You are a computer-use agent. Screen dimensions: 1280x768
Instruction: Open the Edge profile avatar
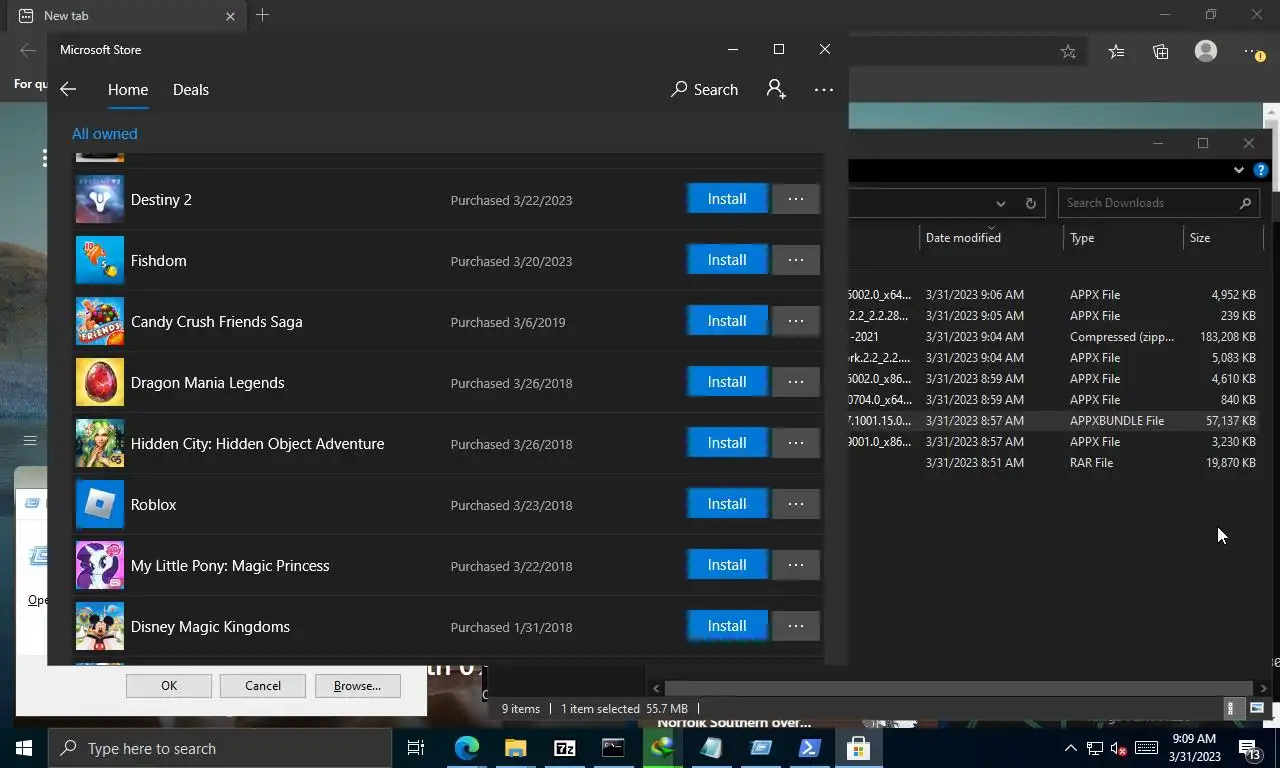1206,51
